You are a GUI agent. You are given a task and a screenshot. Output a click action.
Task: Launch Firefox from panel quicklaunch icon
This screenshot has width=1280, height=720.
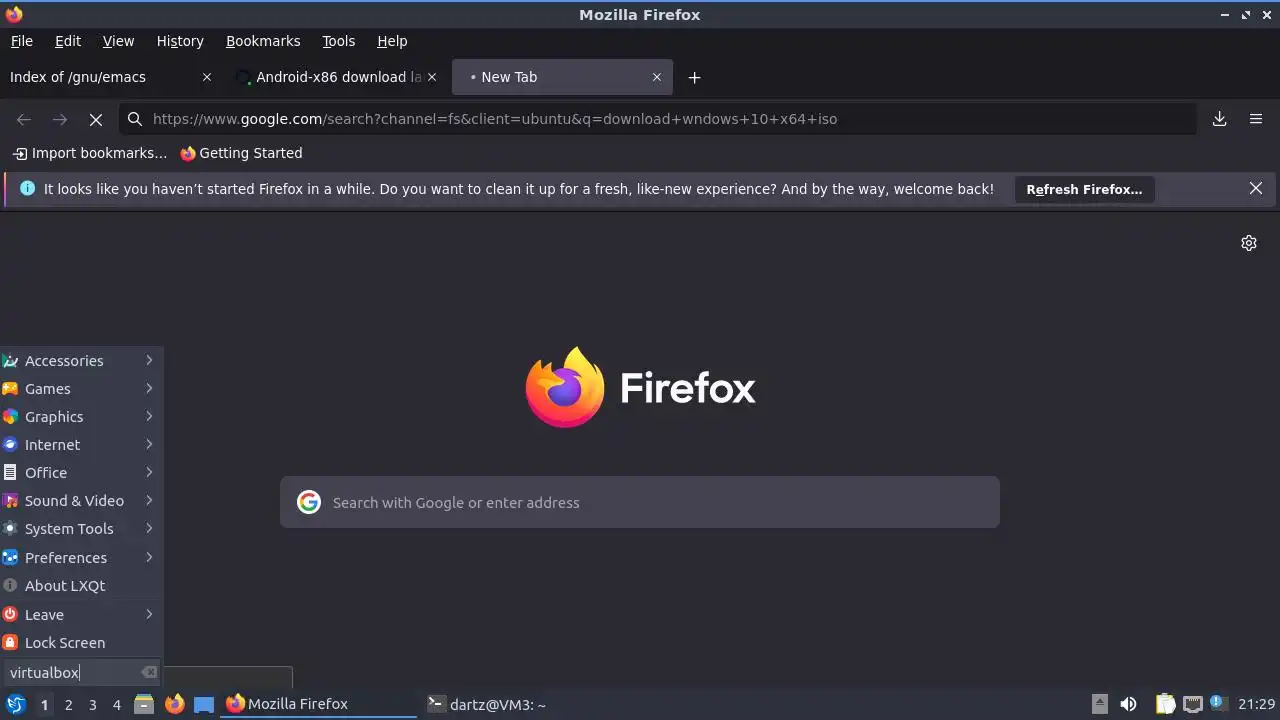(174, 704)
